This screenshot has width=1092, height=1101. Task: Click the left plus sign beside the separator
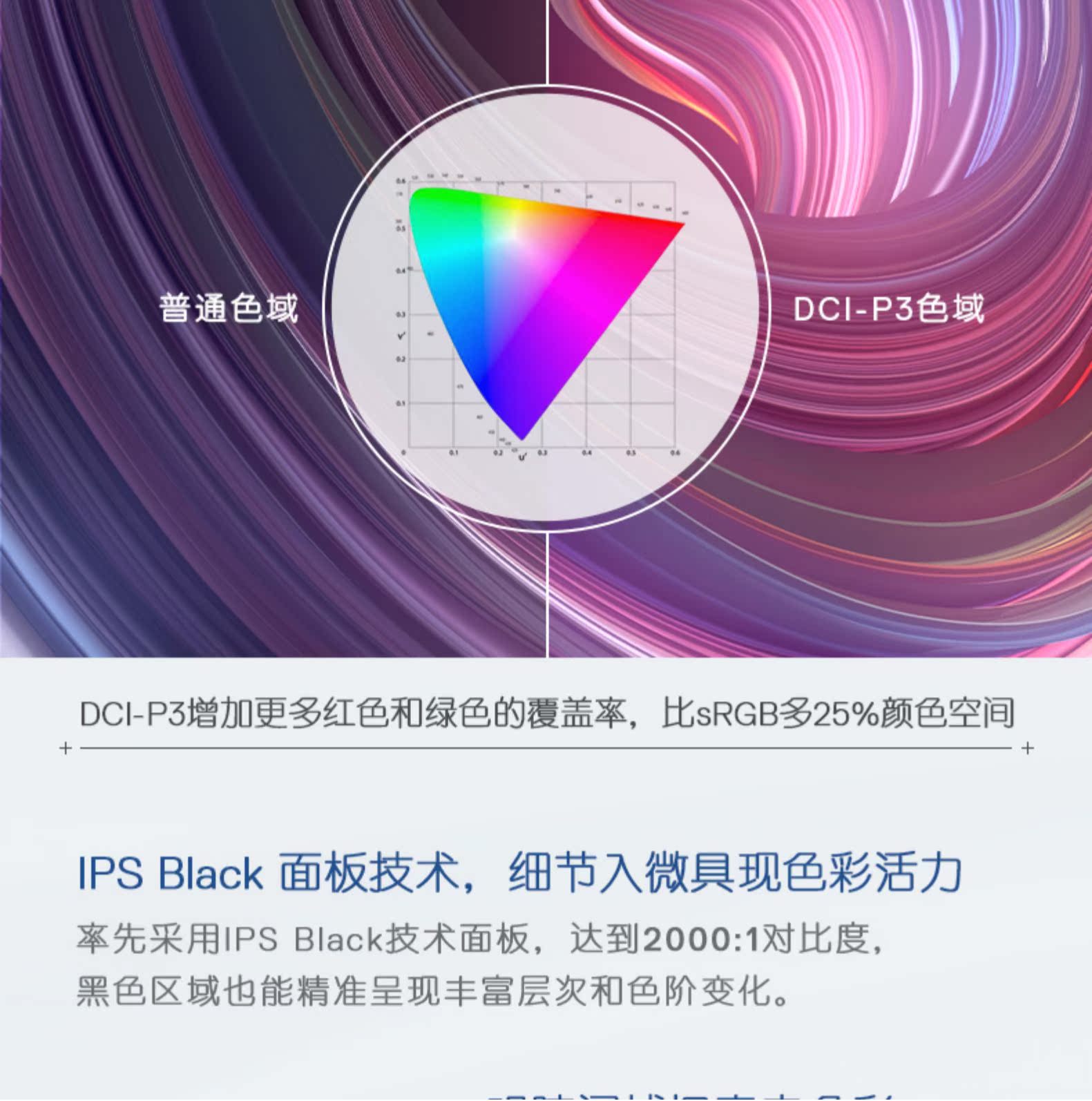coord(66,748)
